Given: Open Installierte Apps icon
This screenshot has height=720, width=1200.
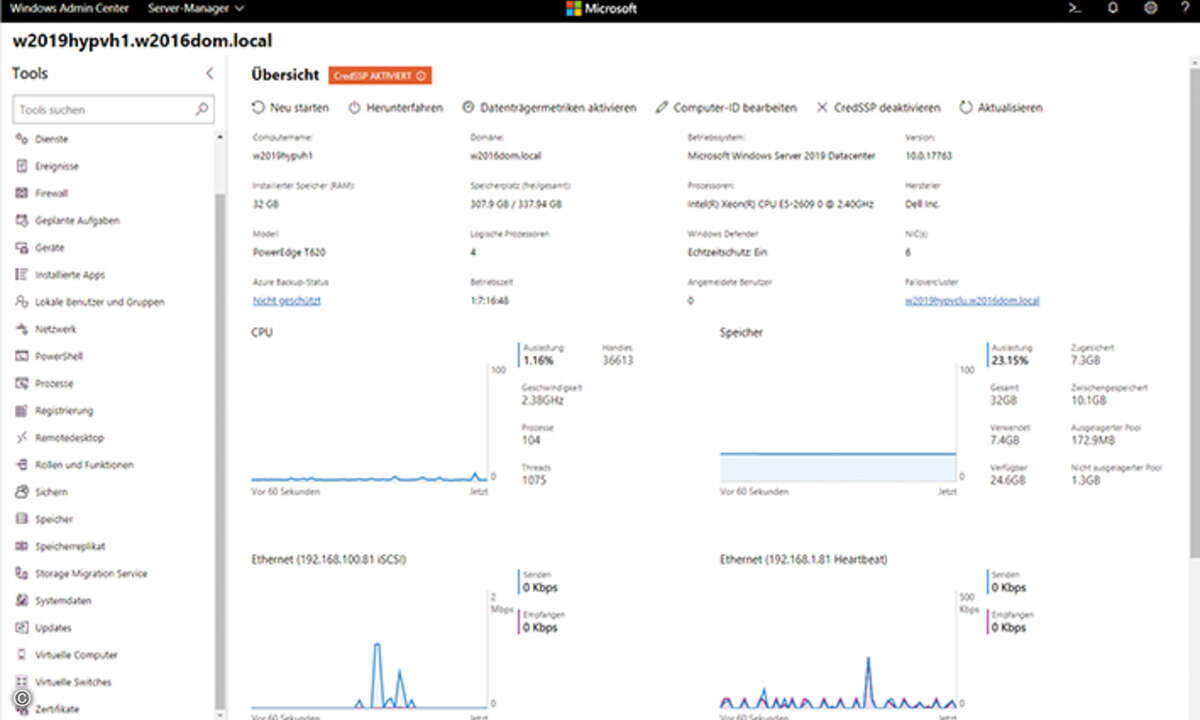Looking at the screenshot, I should (22, 274).
